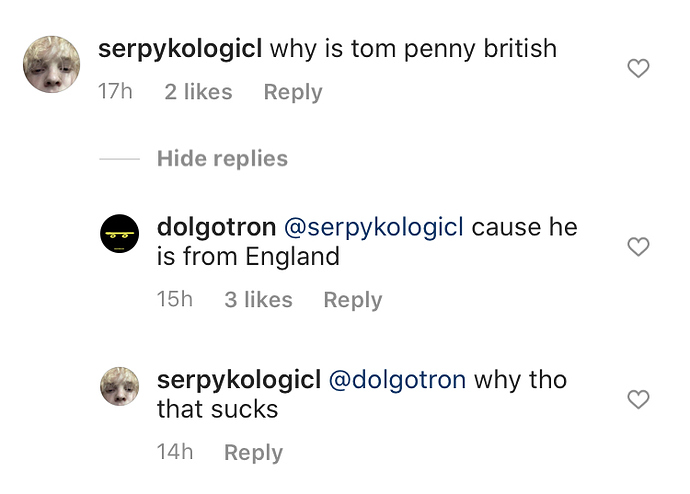The width and height of the screenshot is (690, 494).
Task: Open serpykologicl's avatar on top comment
Action: tap(51, 64)
